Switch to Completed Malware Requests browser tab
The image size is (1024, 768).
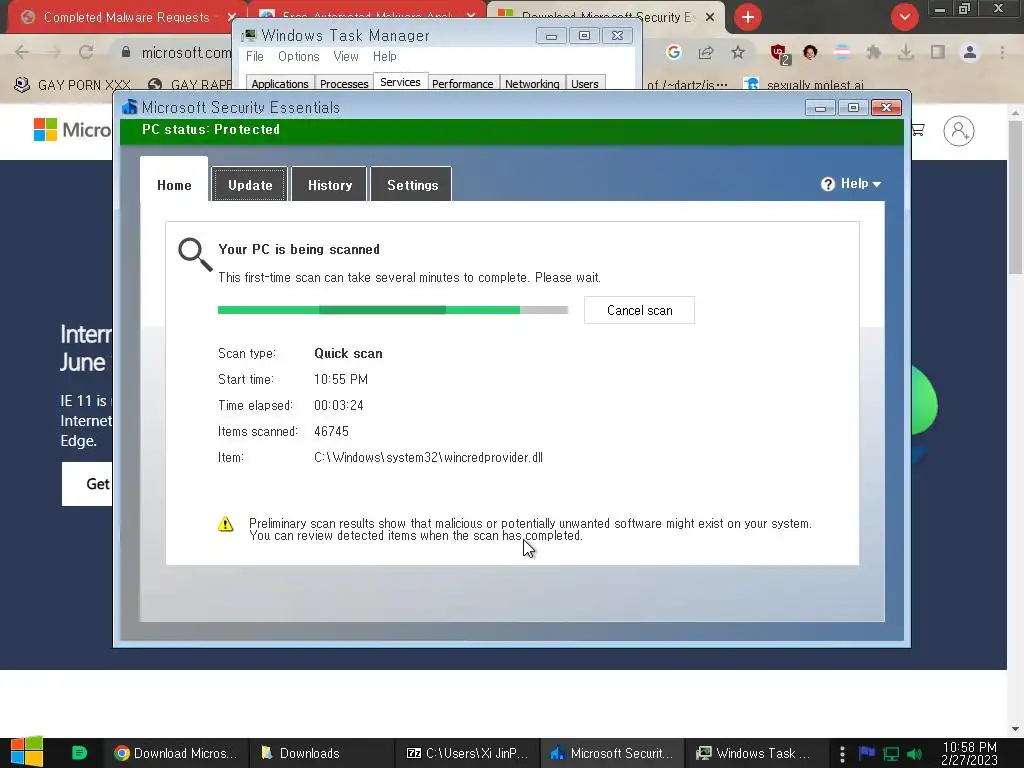[126, 17]
